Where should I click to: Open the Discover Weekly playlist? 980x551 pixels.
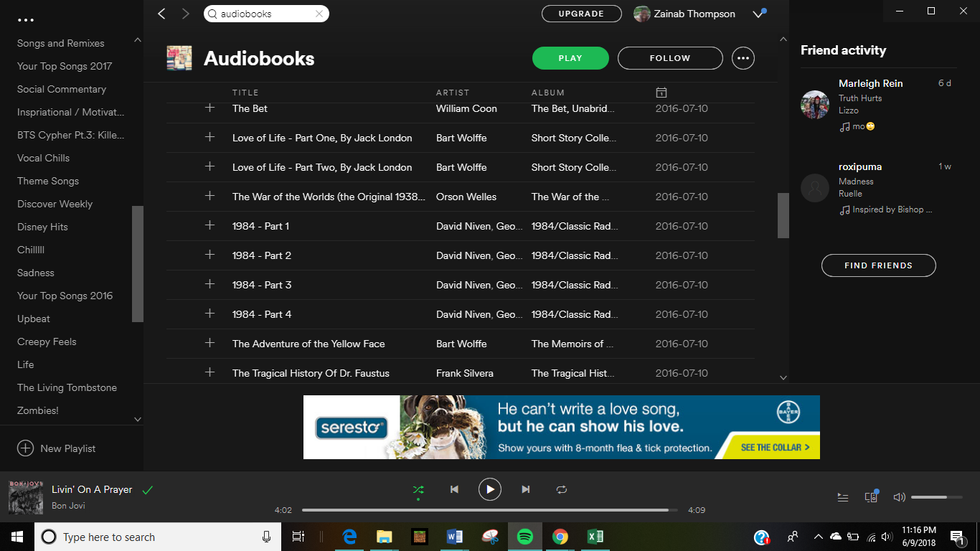pyautogui.click(x=55, y=204)
